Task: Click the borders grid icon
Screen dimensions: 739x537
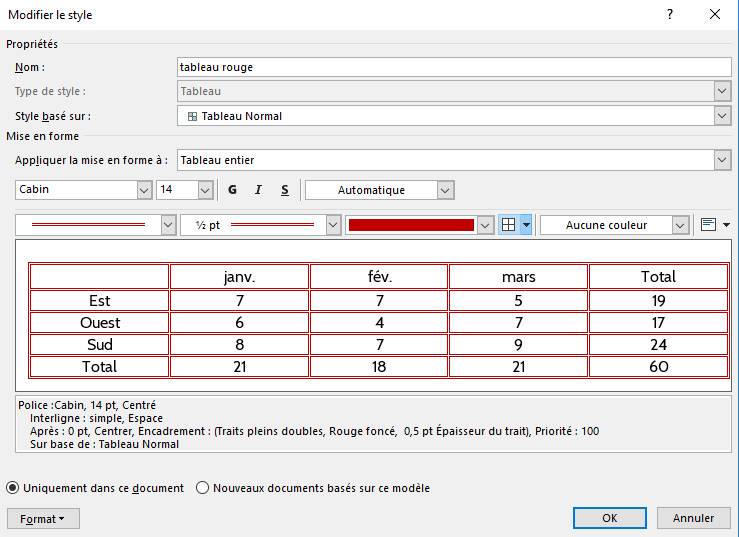Action: coord(509,225)
